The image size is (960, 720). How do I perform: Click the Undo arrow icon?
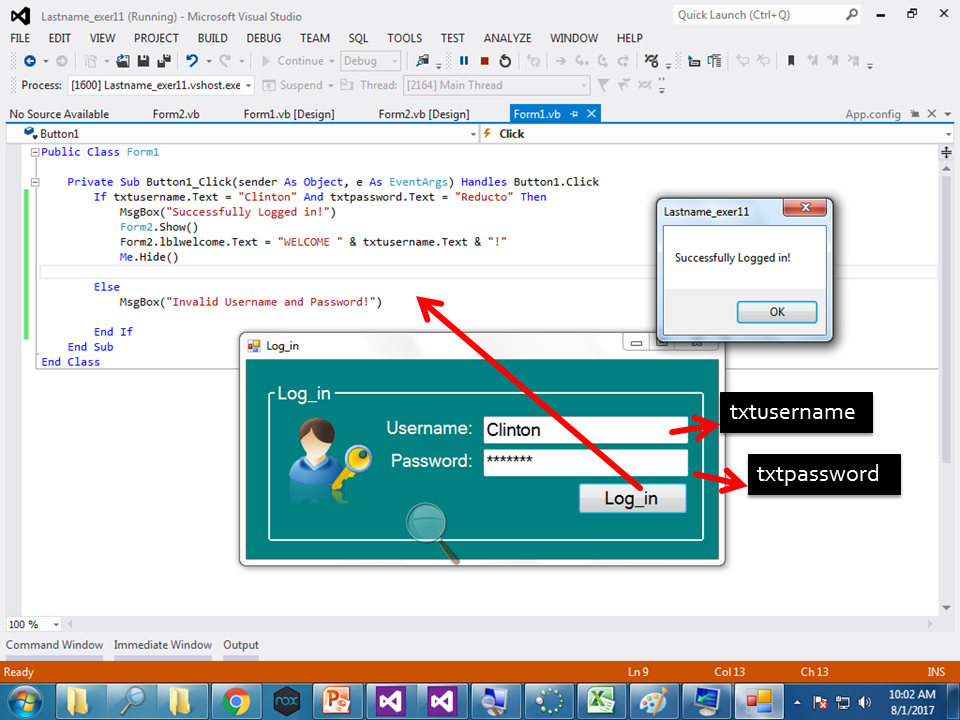(193, 61)
